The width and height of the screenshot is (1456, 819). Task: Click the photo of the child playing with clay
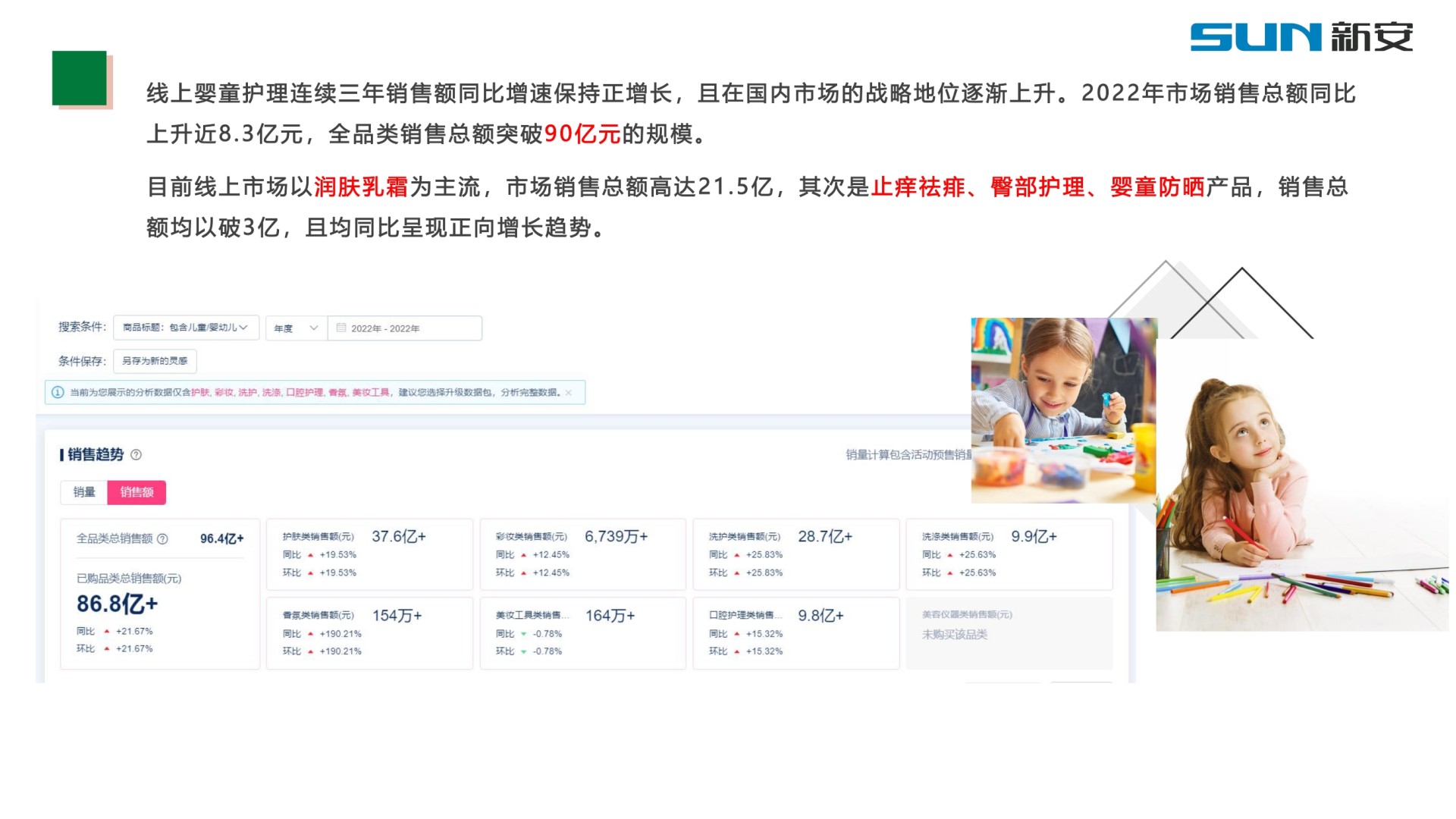1063,409
